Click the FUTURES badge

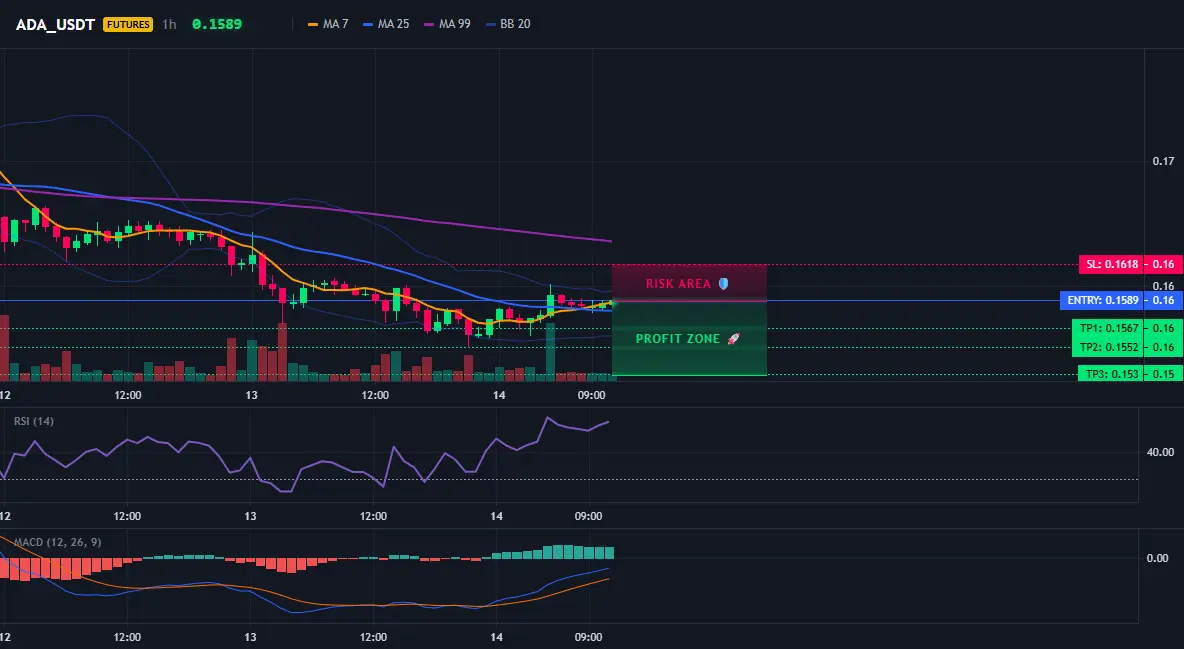(128, 24)
